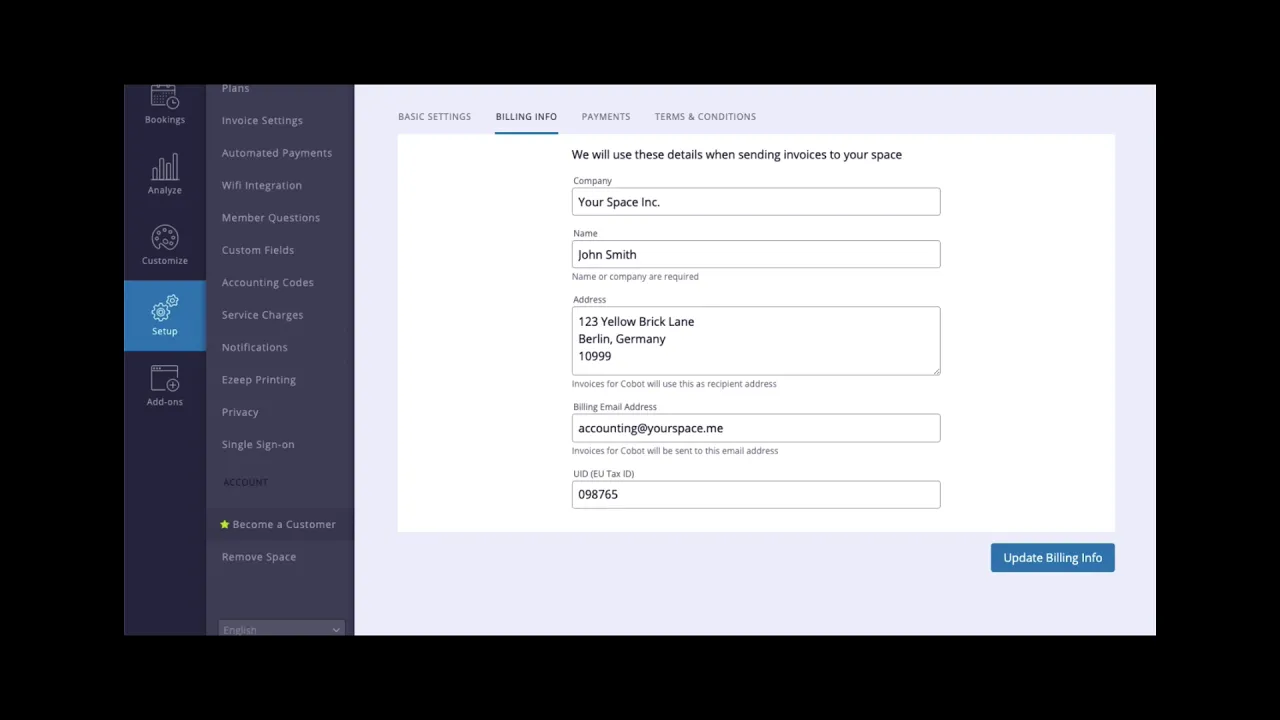Image resolution: width=1280 pixels, height=720 pixels.
Task: Click the UID (EU Tax ID) field
Action: [x=756, y=495]
